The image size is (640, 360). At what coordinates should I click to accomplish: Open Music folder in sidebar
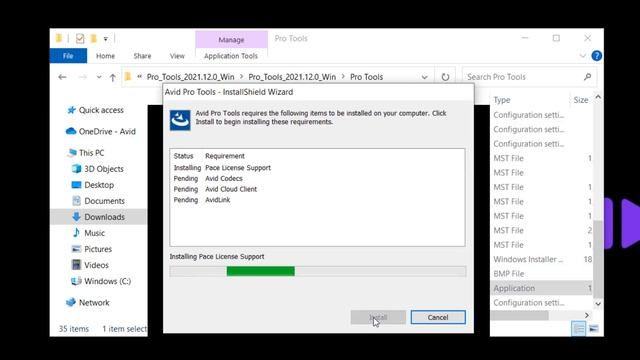89,233
